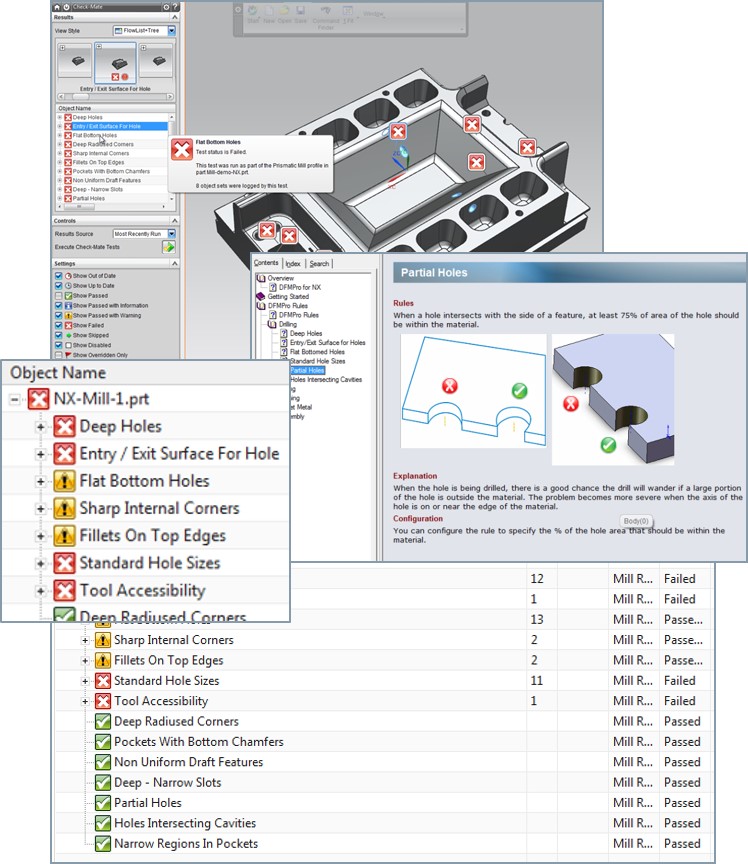
Task: Click warning icon for Sharp Internal Corners in bottom table
Action: tap(103, 640)
